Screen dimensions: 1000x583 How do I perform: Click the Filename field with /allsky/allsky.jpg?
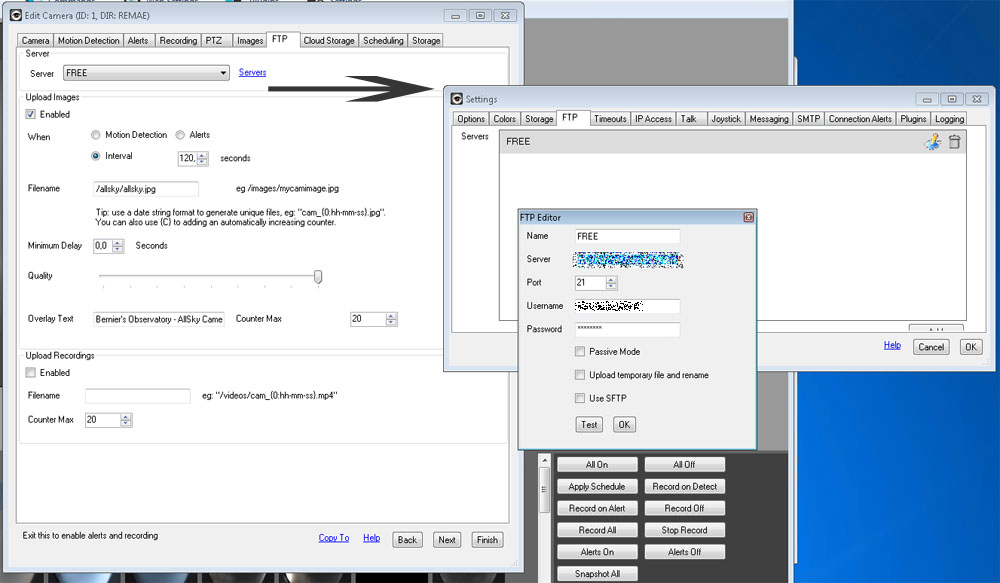pyautogui.click(x=145, y=189)
